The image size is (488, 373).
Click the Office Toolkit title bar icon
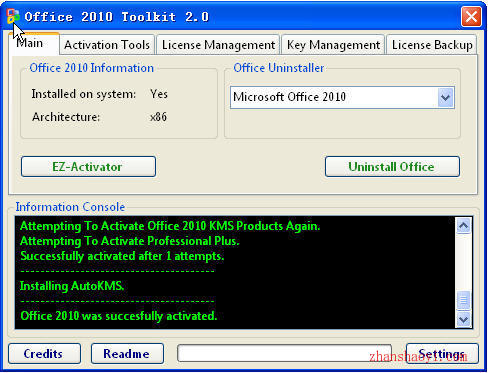click(x=13, y=16)
